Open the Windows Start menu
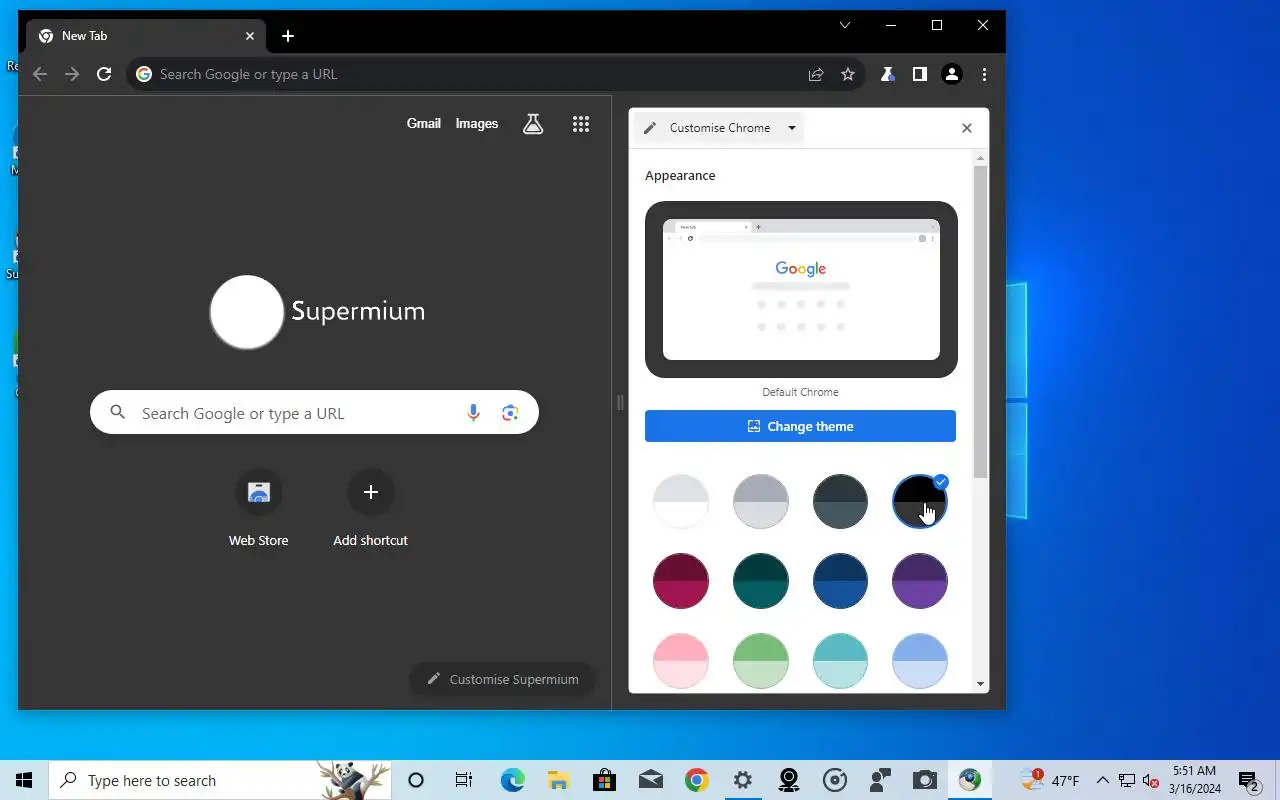This screenshot has width=1280, height=800. 24,780
